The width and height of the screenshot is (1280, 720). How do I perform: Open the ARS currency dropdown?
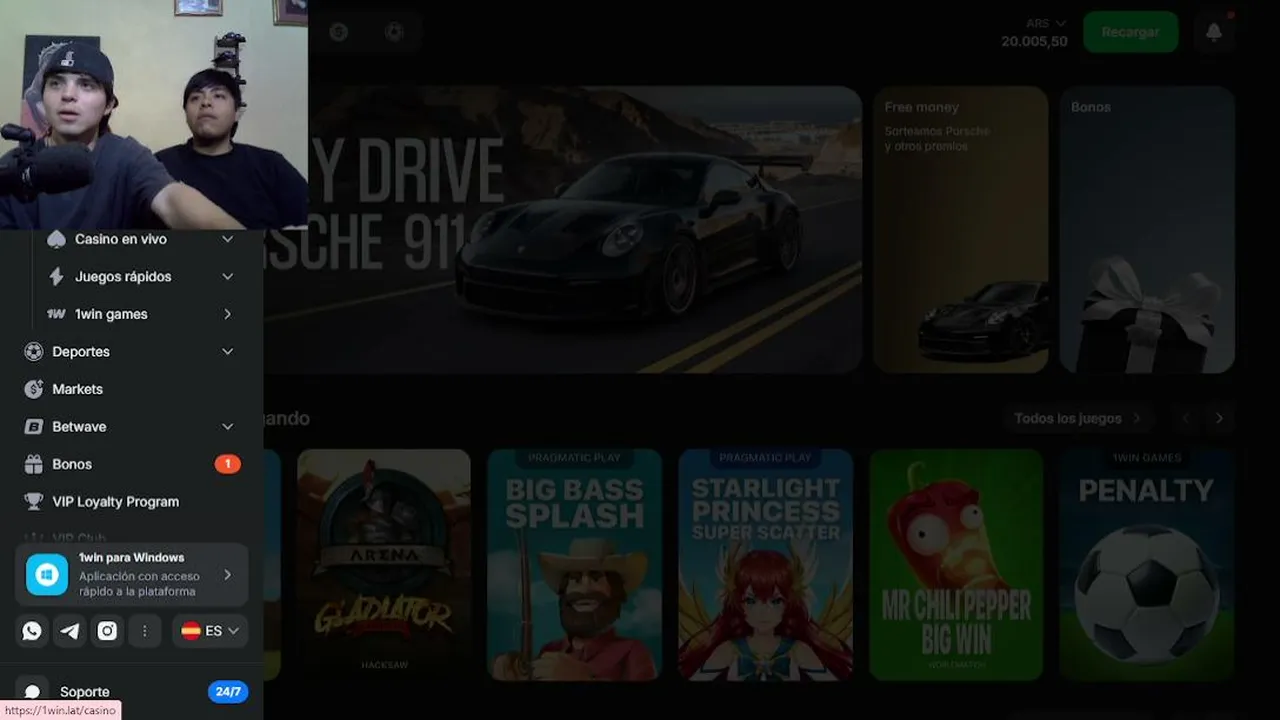(x=1046, y=23)
